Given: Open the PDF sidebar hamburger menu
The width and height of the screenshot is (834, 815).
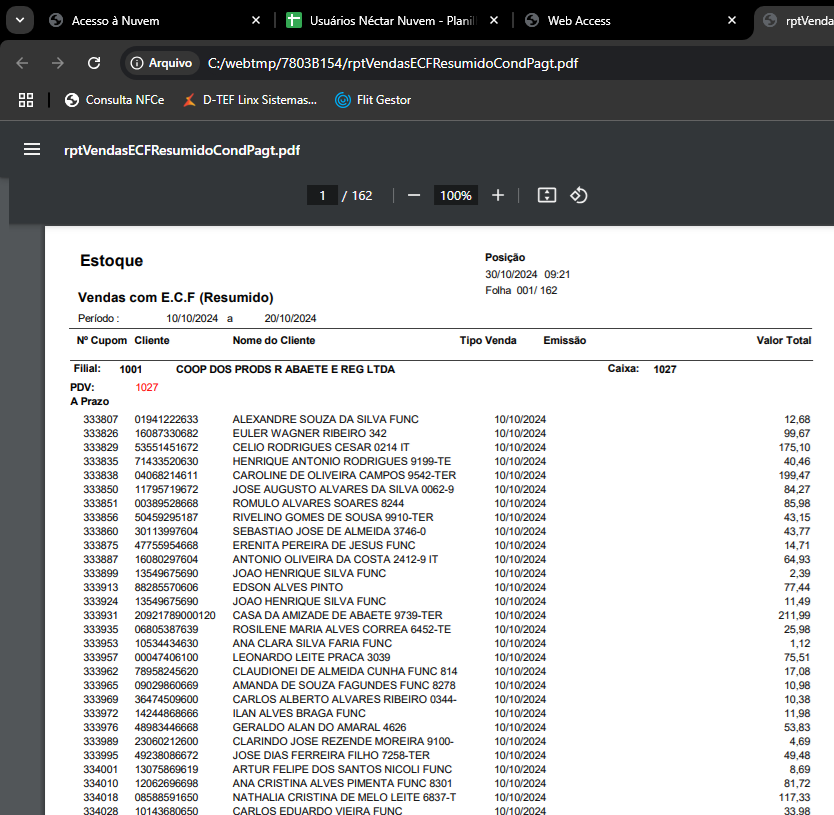Looking at the screenshot, I should pyautogui.click(x=32, y=150).
